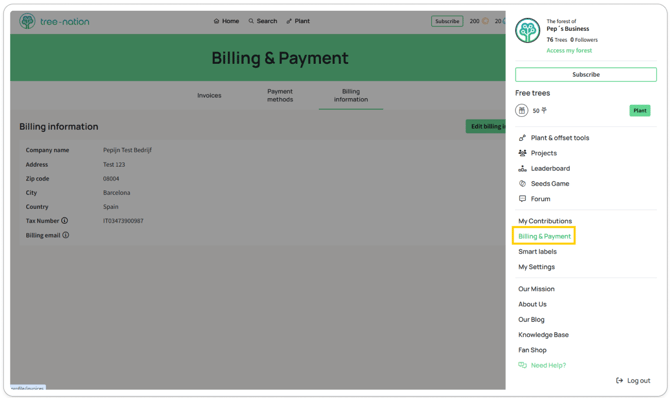Image resolution: width=670 pixels, height=398 pixels.
Task: Click the tree-nation logo
Action: coord(54,21)
